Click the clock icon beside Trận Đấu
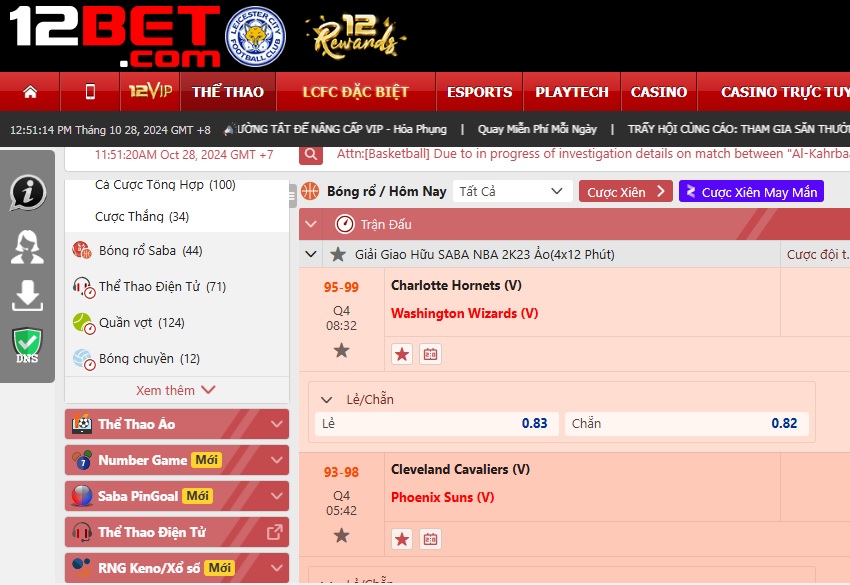The width and height of the screenshot is (850, 585). pyautogui.click(x=345, y=224)
